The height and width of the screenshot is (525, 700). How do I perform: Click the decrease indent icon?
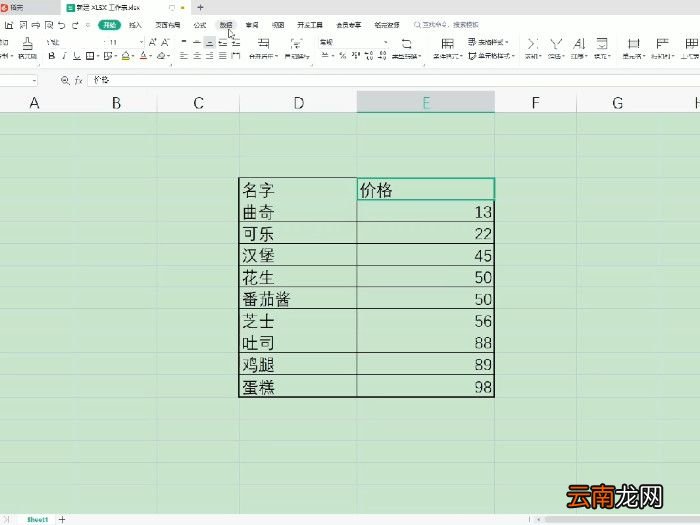click(223, 43)
